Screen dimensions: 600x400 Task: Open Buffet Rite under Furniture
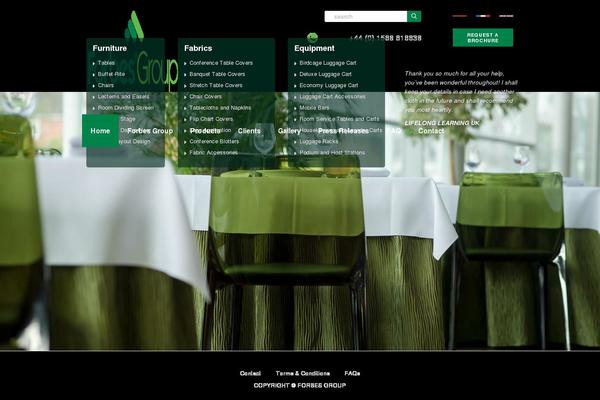(x=111, y=74)
